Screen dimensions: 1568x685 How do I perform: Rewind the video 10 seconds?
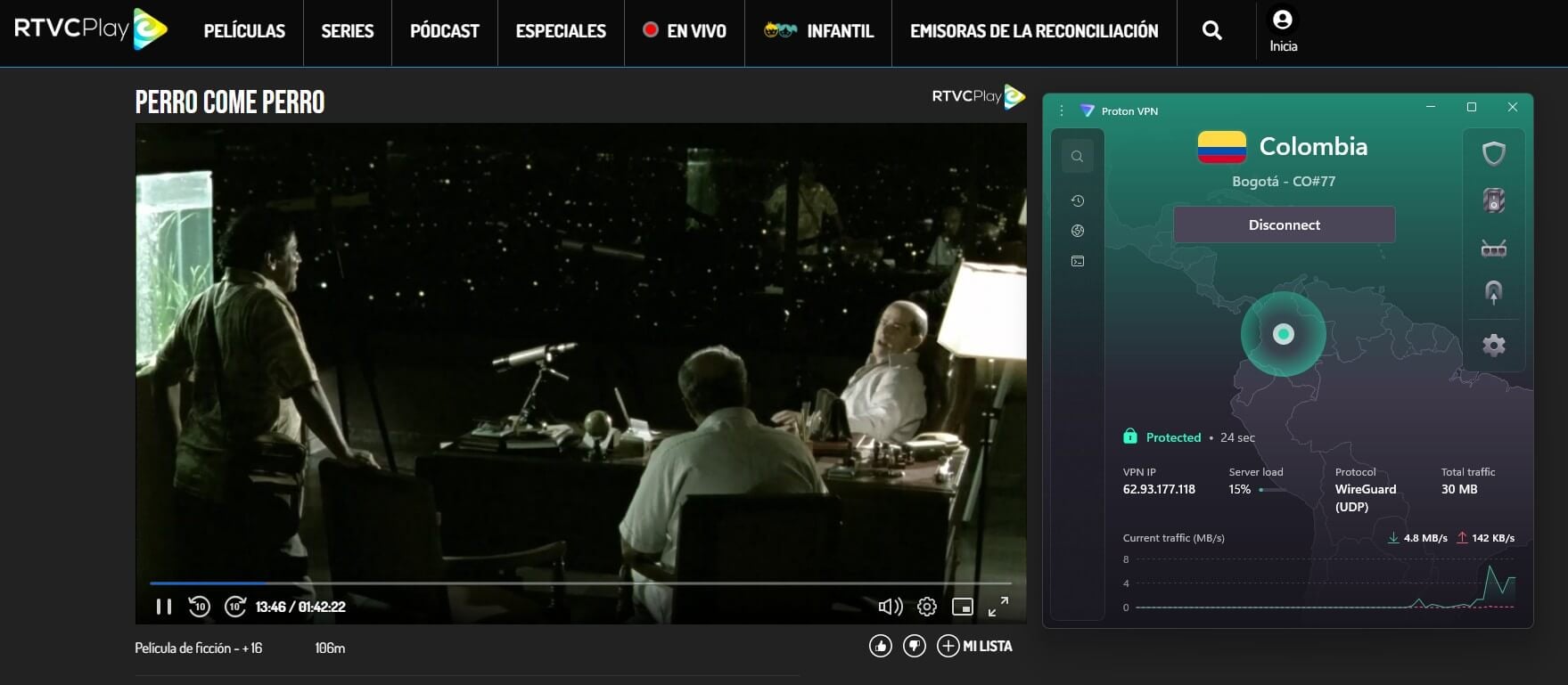(x=199, y=607)
